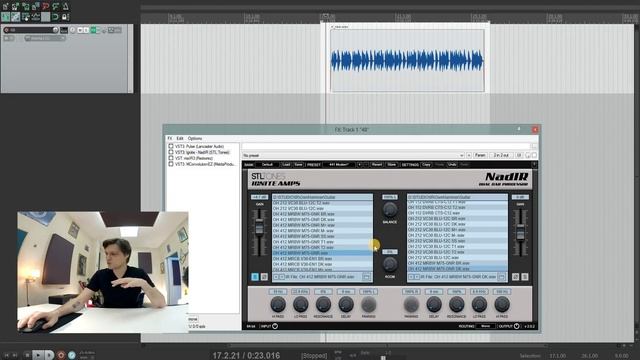Viewport: 640px width, 360px height.
Task: Open the Options menu in FX window
Action: point(195,139)
